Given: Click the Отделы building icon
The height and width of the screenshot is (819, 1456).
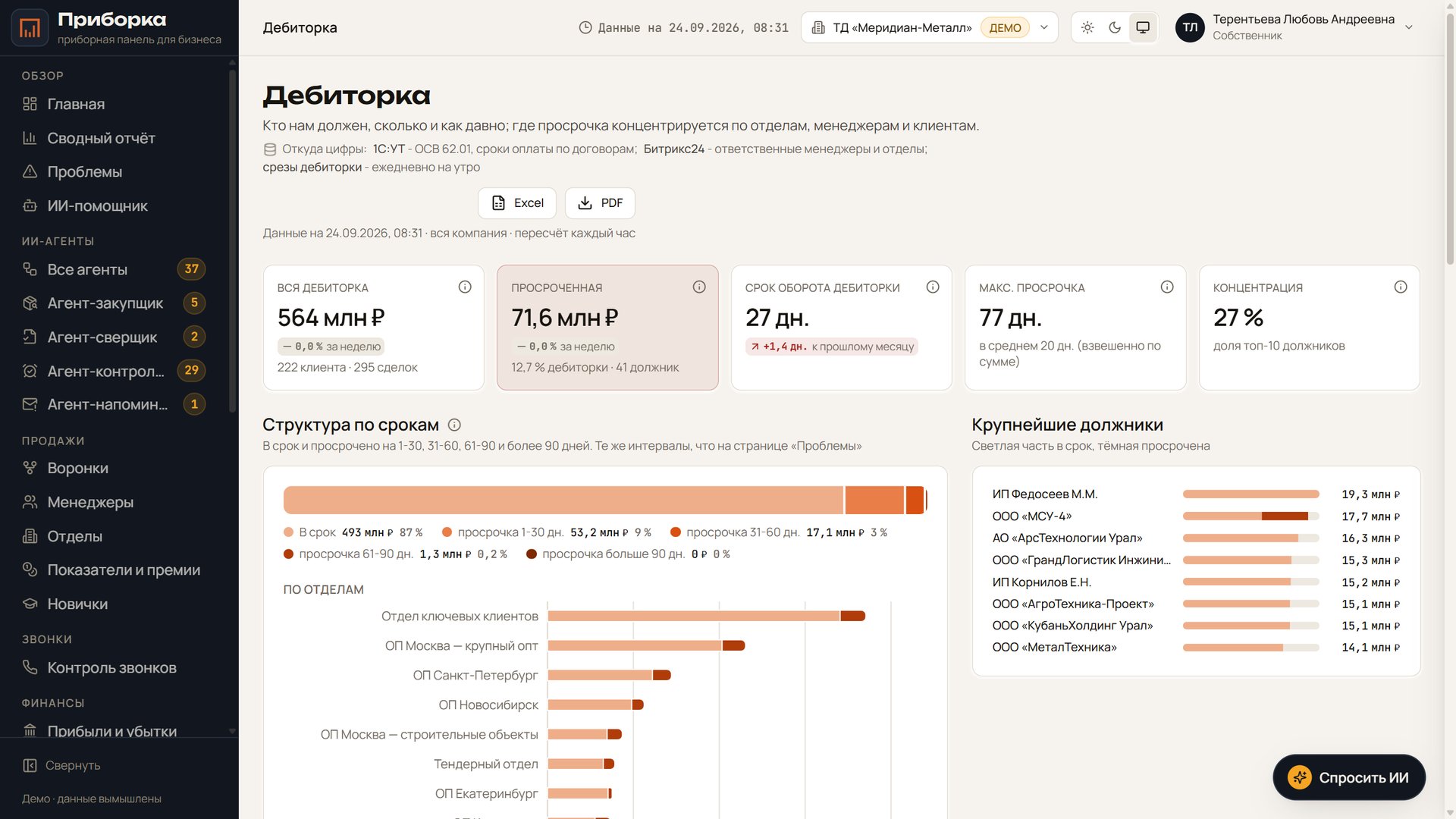Looking at the screenshot, I should tap(30, 536).
